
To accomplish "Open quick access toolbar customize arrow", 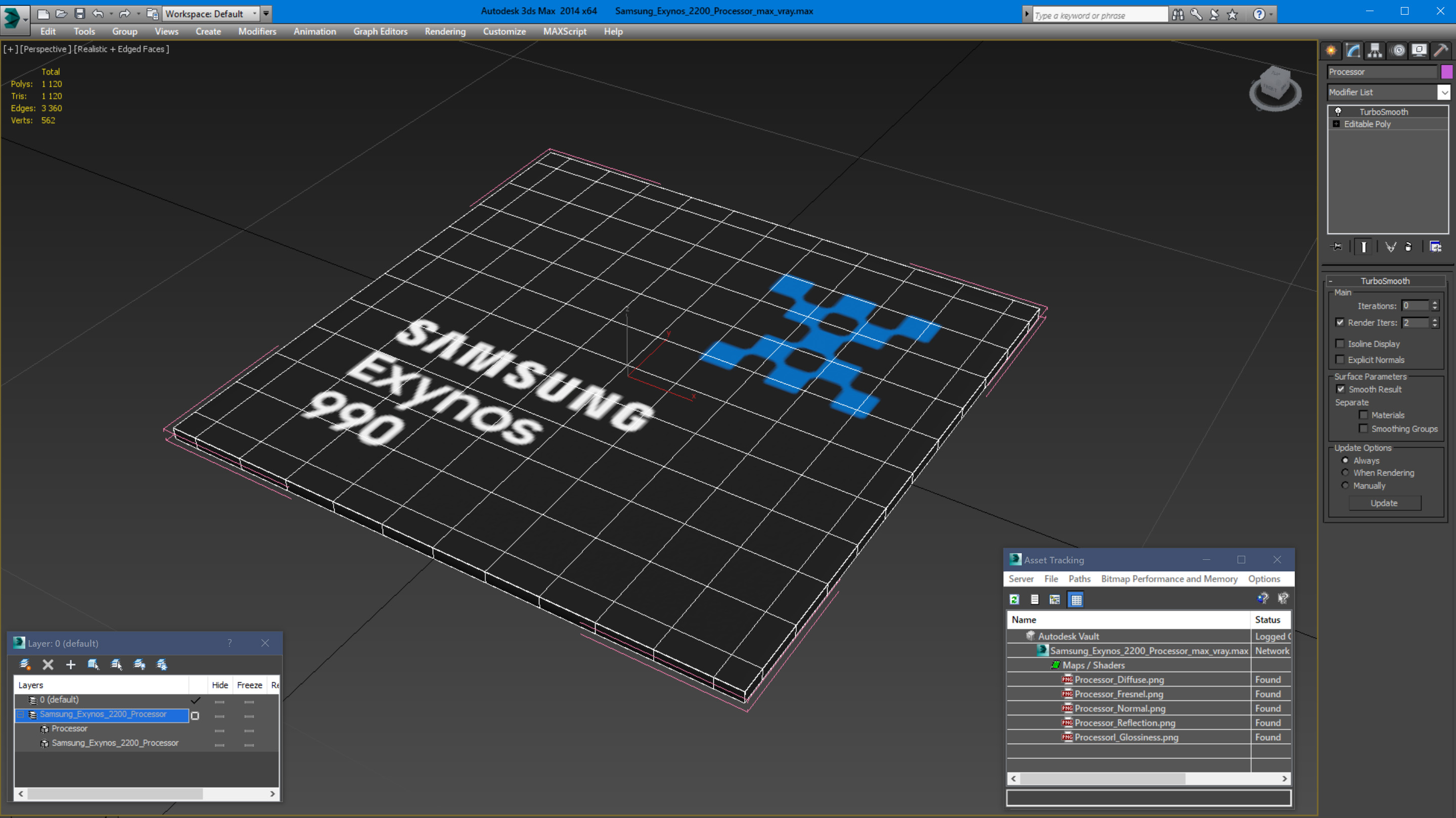I will coord(265,14).
